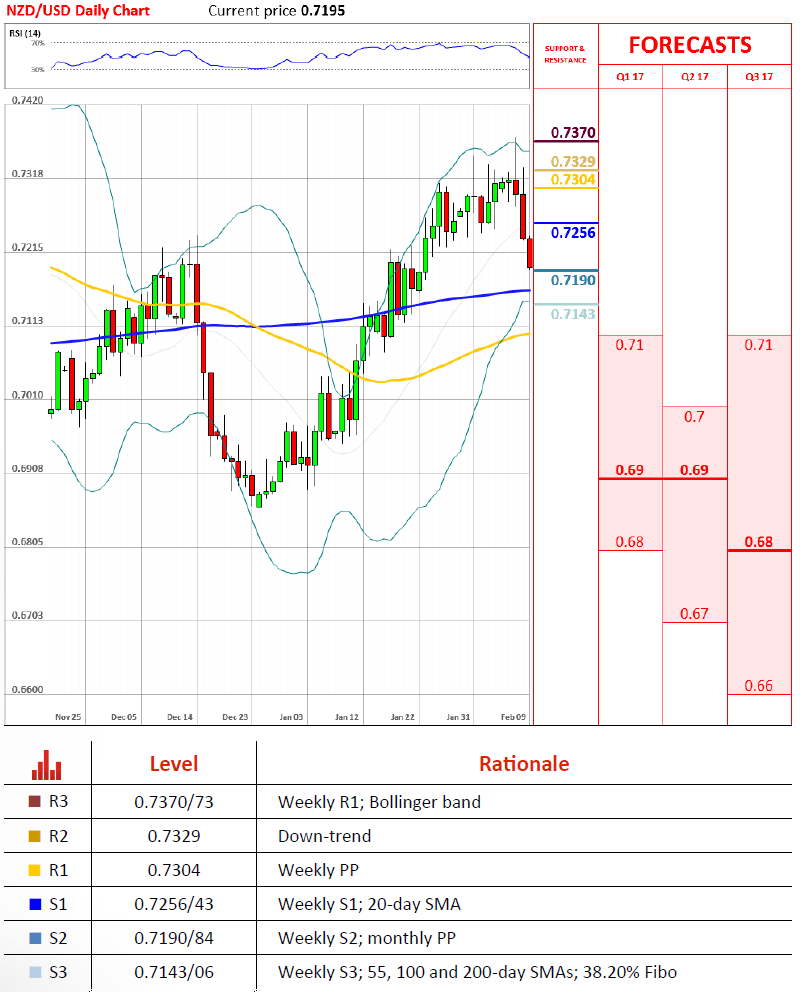800x992 pixels.
Task: Select the Q1 17 column header
Action: pos(630,77)
